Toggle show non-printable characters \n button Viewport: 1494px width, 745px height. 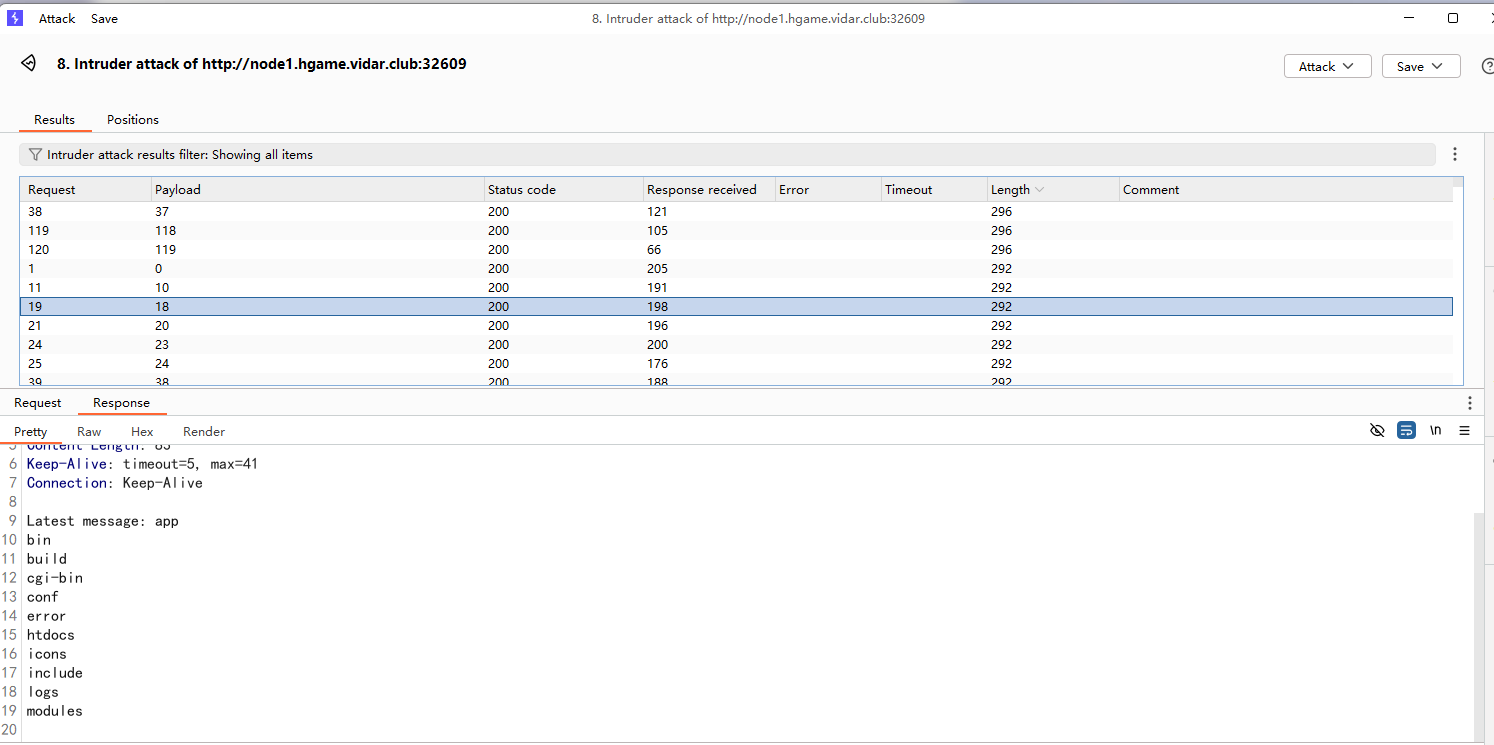[x=1436, y=431]
